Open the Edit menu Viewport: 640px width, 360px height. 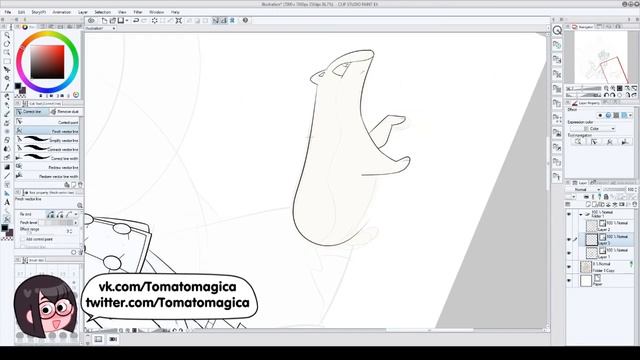[x=21, y=12]
